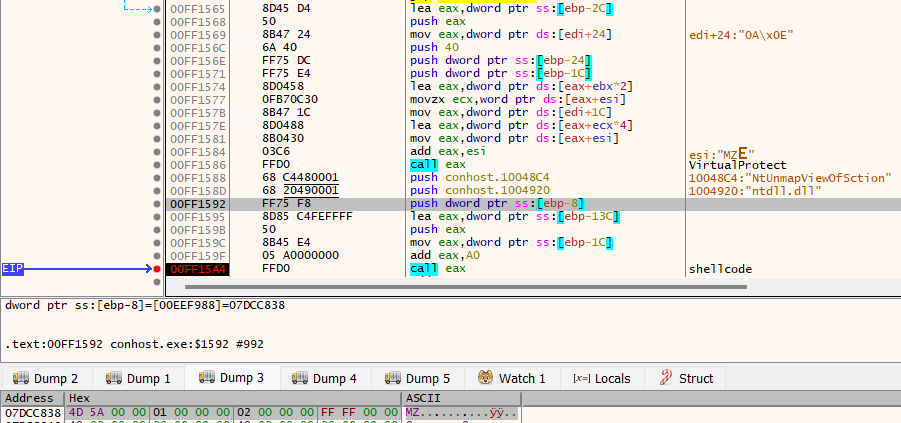Open the Dump 4 tab

click(326, 378)
